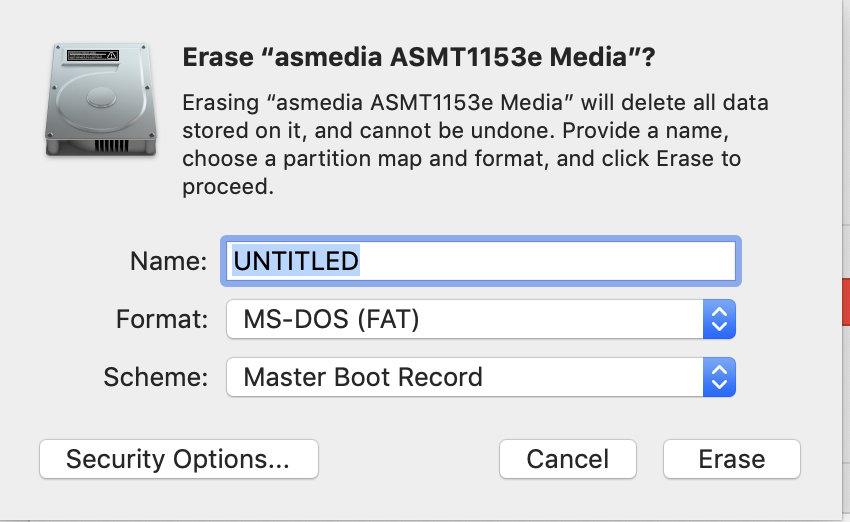Image resolution: width=850 pixels, height=522 pixels.
Task: Click the erase warning description paragraph
Action: pyautogui.click(x=475, y=144)
